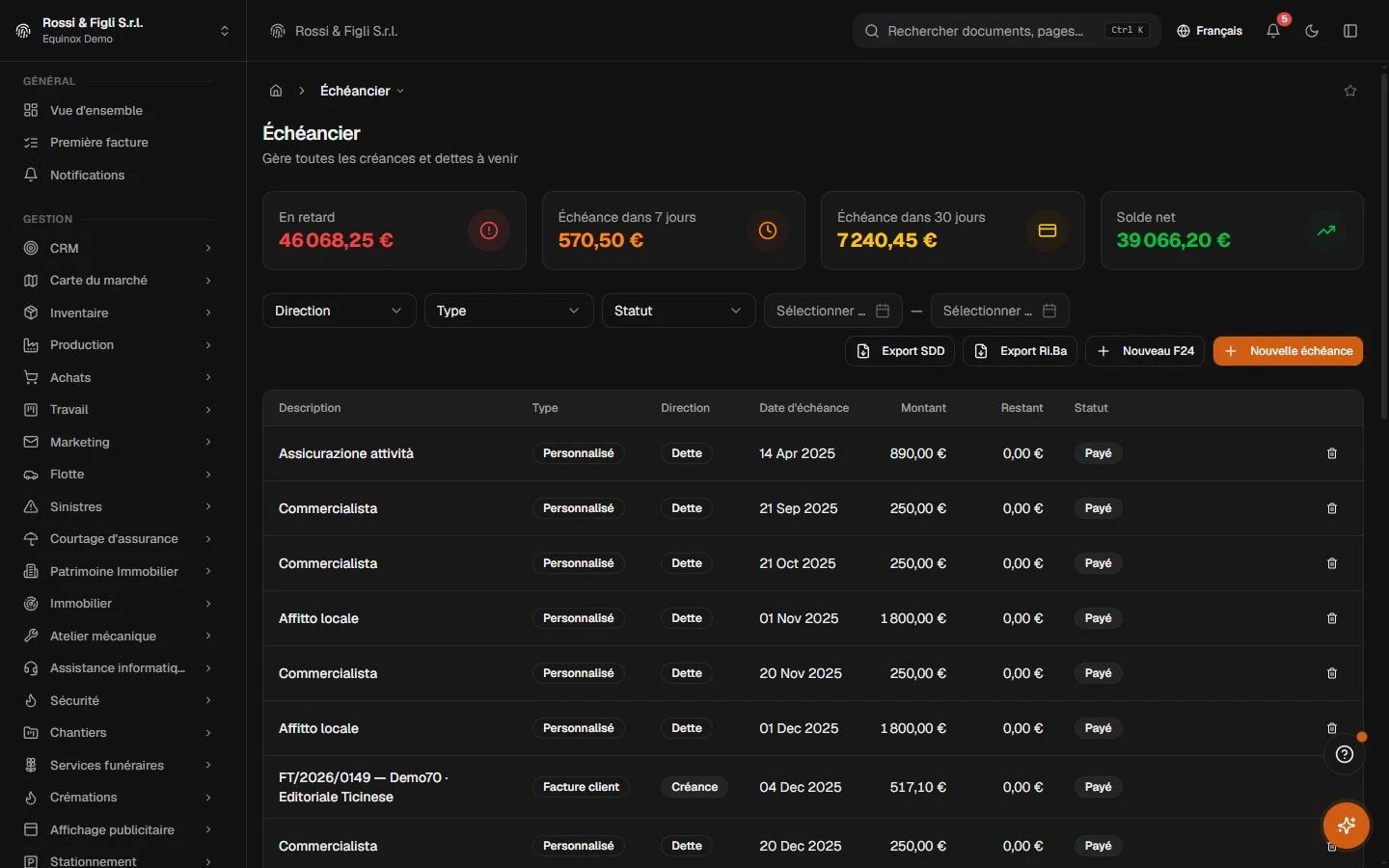The image size is (1389, 868).
Task: Click the trend icon in Solde net card
Action: (1326, 231)
